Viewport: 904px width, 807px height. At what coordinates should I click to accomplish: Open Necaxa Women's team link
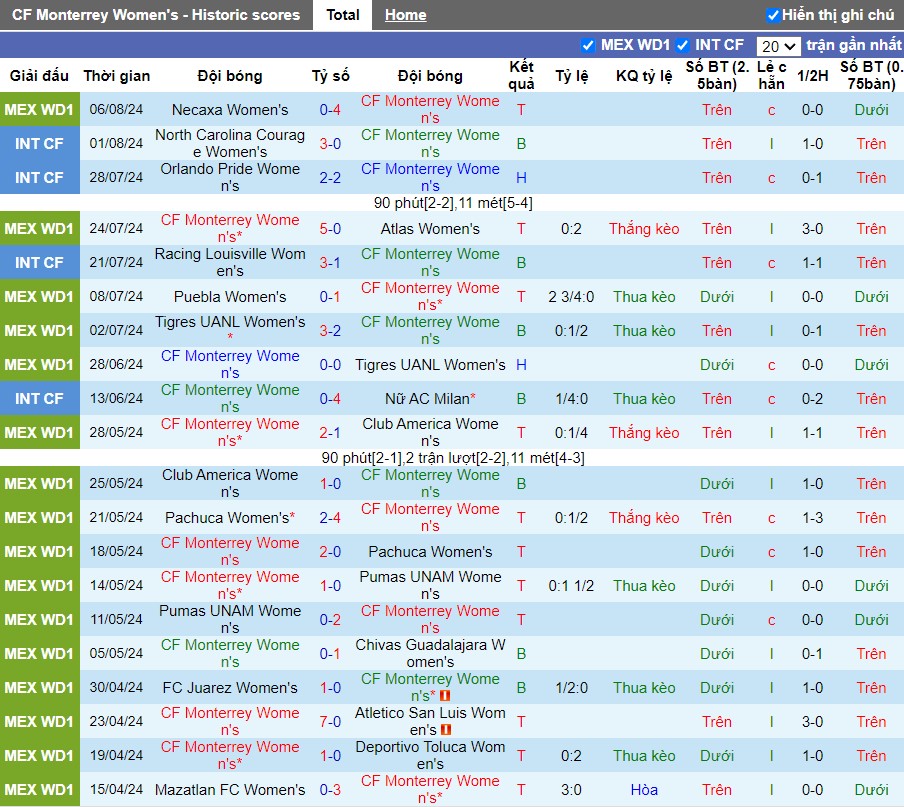coord(229,110)
